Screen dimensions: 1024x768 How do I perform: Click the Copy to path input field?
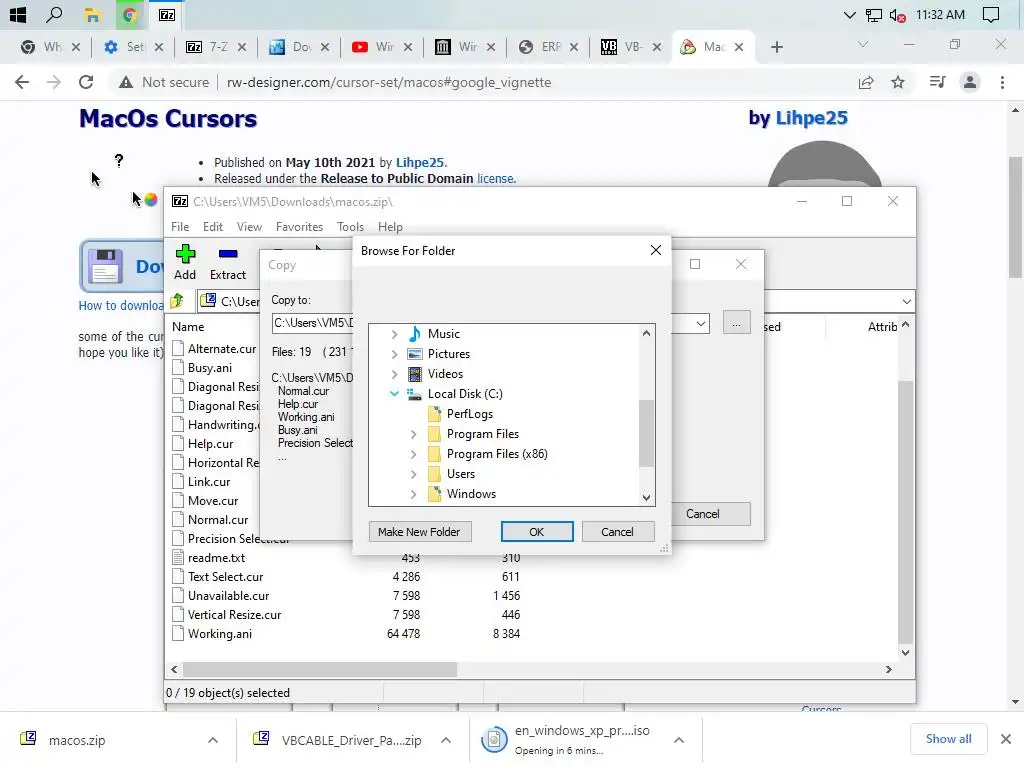point(313,323)
